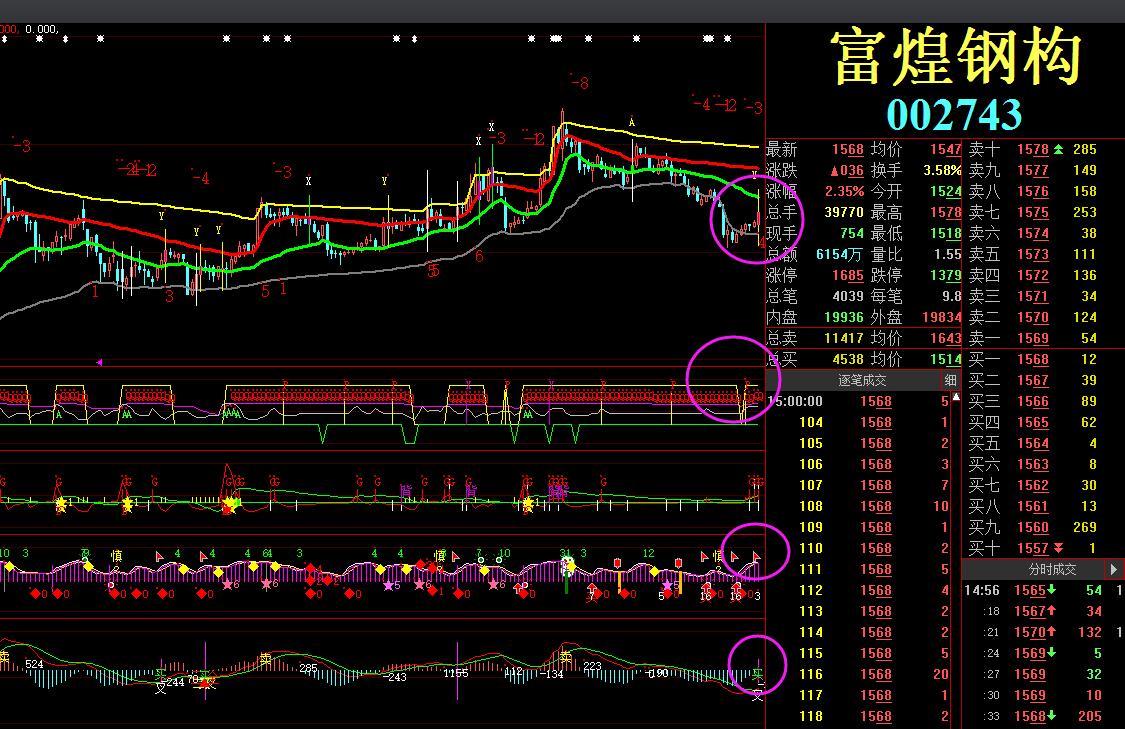The height and width of the screenshot is (729, 1125).
Task: Select the 卖一 best ask row label
Action: tap(984, 338)
